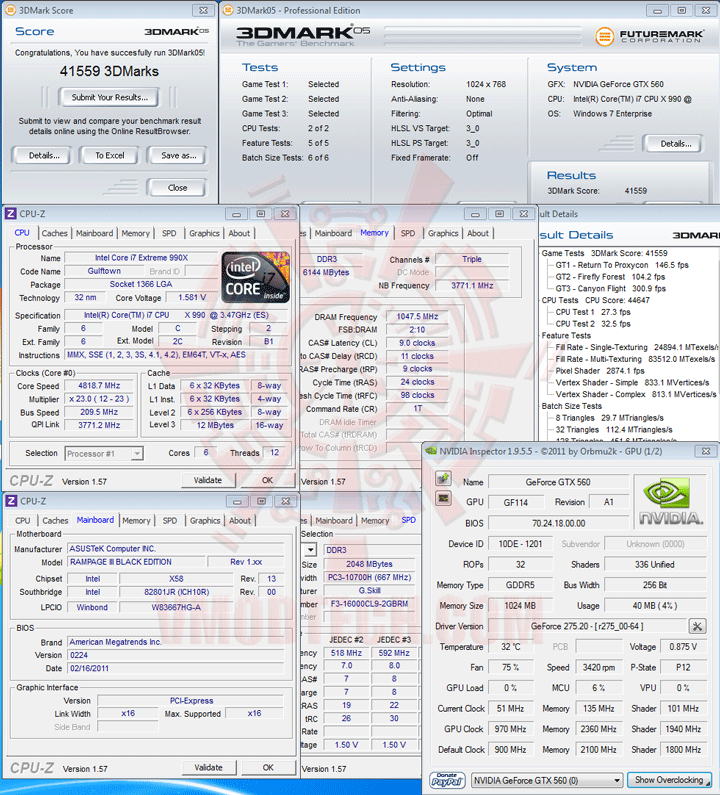Select the highlighted SPD tab in the CPU-Z SPD window
Image resolution: width=720 pixels, height=795 pixels.
408,520
